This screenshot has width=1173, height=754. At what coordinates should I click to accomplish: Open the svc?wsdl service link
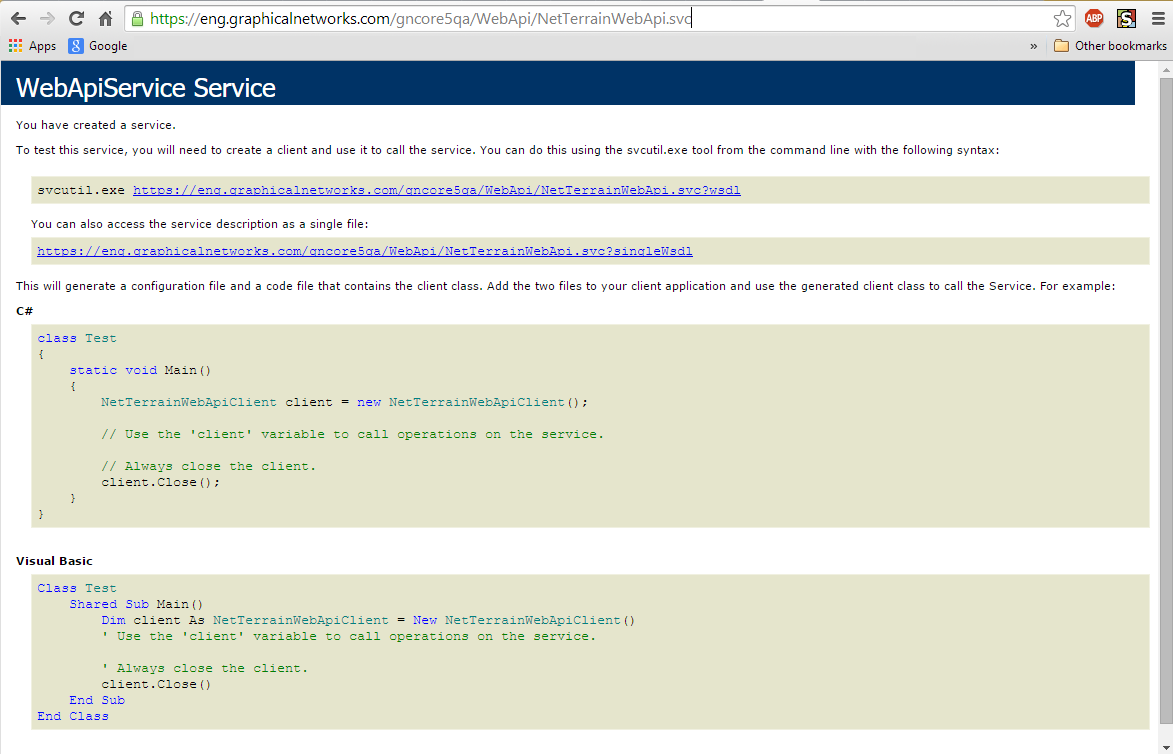click(436, 190)
